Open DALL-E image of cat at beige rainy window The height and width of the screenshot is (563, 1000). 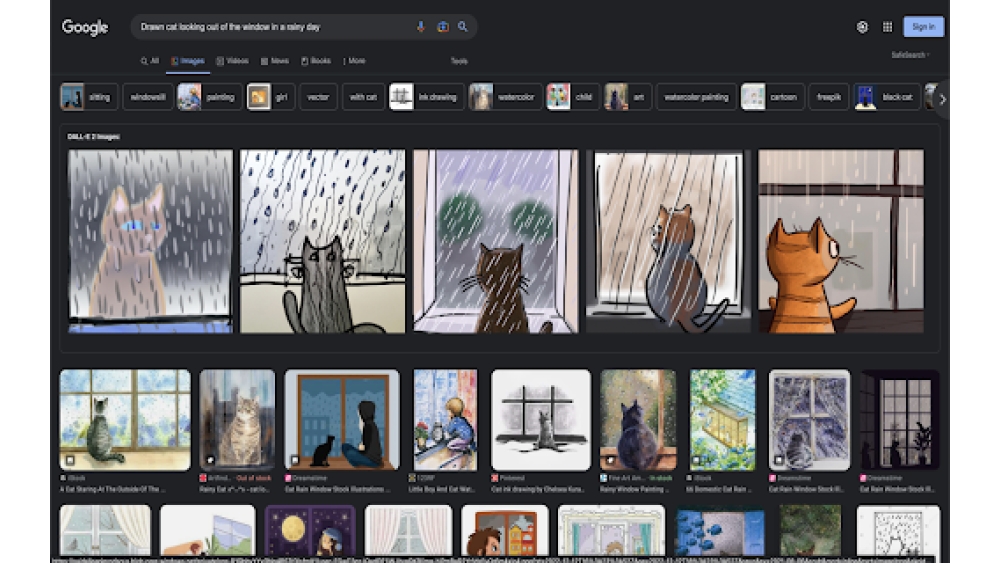pyautogui.click(x=668, y=241)
